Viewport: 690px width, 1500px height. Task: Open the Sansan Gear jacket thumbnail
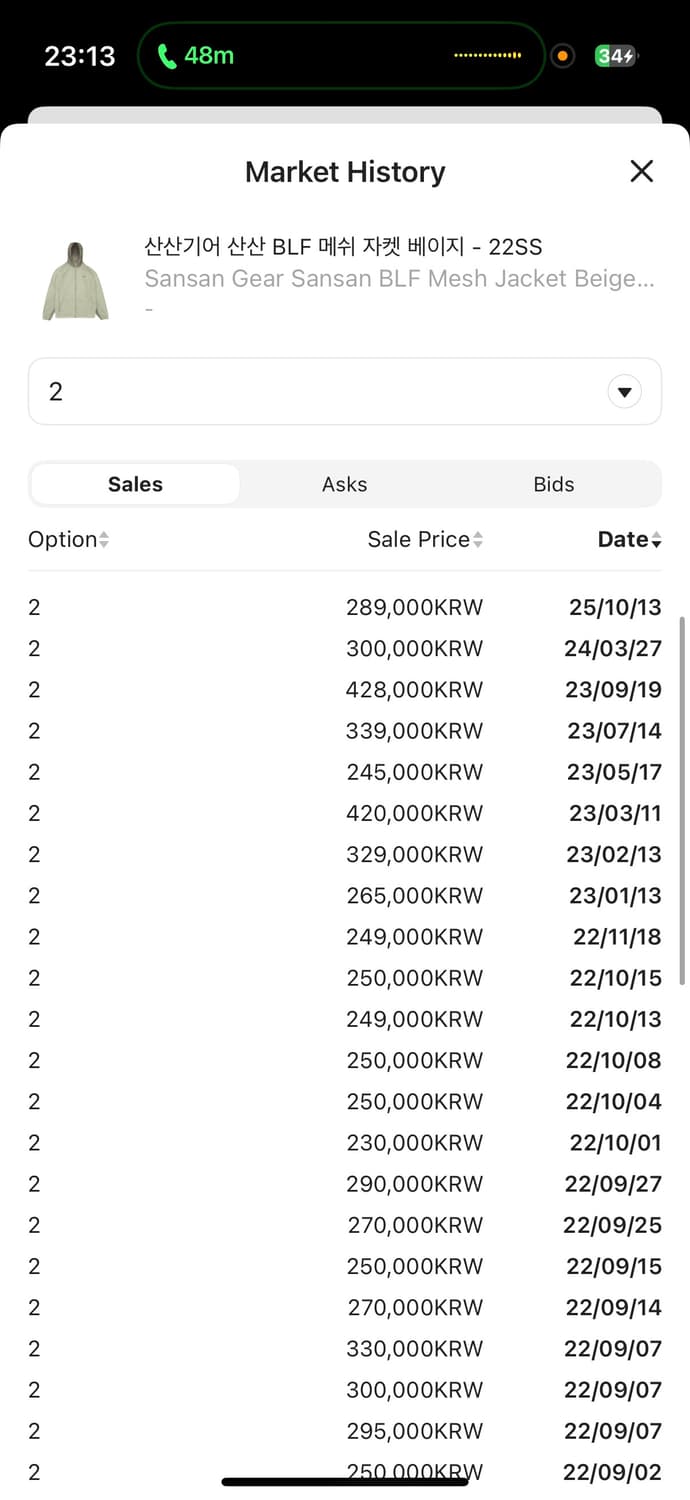point(75,280)
